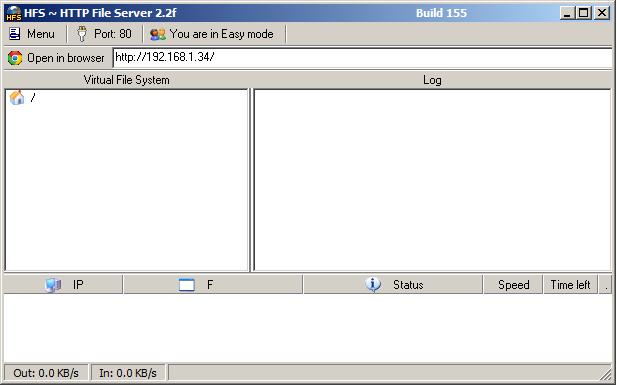Click the plug icon beside Port
Screen dimensions: 617x386
pyautogui.click(x=82, y=34)
